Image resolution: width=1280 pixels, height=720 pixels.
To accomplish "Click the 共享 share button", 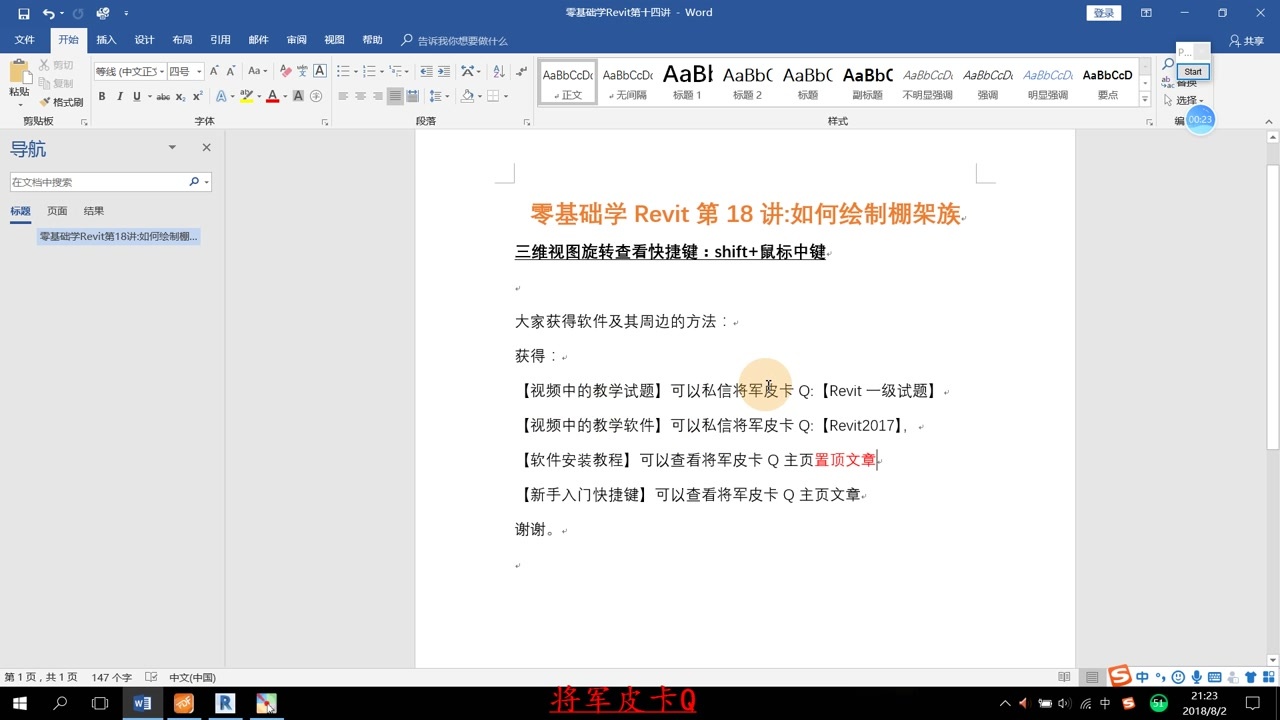I will point(1247,40).
